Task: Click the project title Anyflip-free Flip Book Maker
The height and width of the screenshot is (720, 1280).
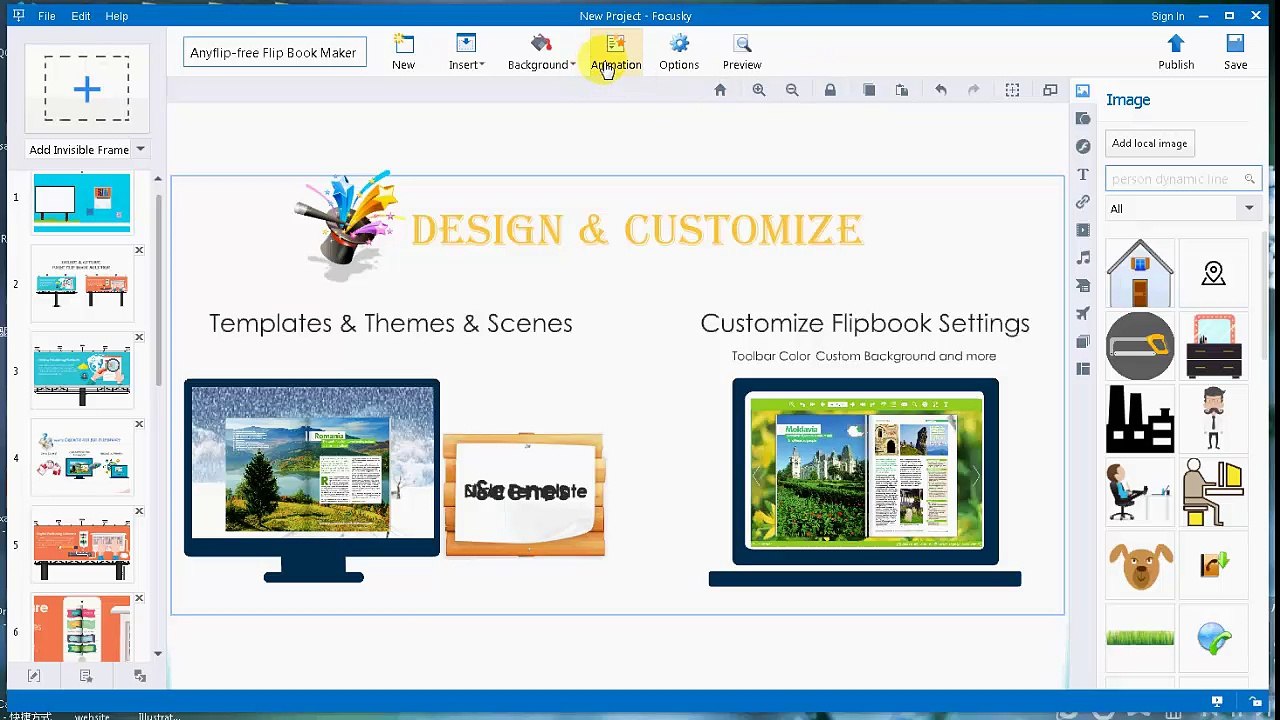Action: pyautogui.click(x=273, y=52)
